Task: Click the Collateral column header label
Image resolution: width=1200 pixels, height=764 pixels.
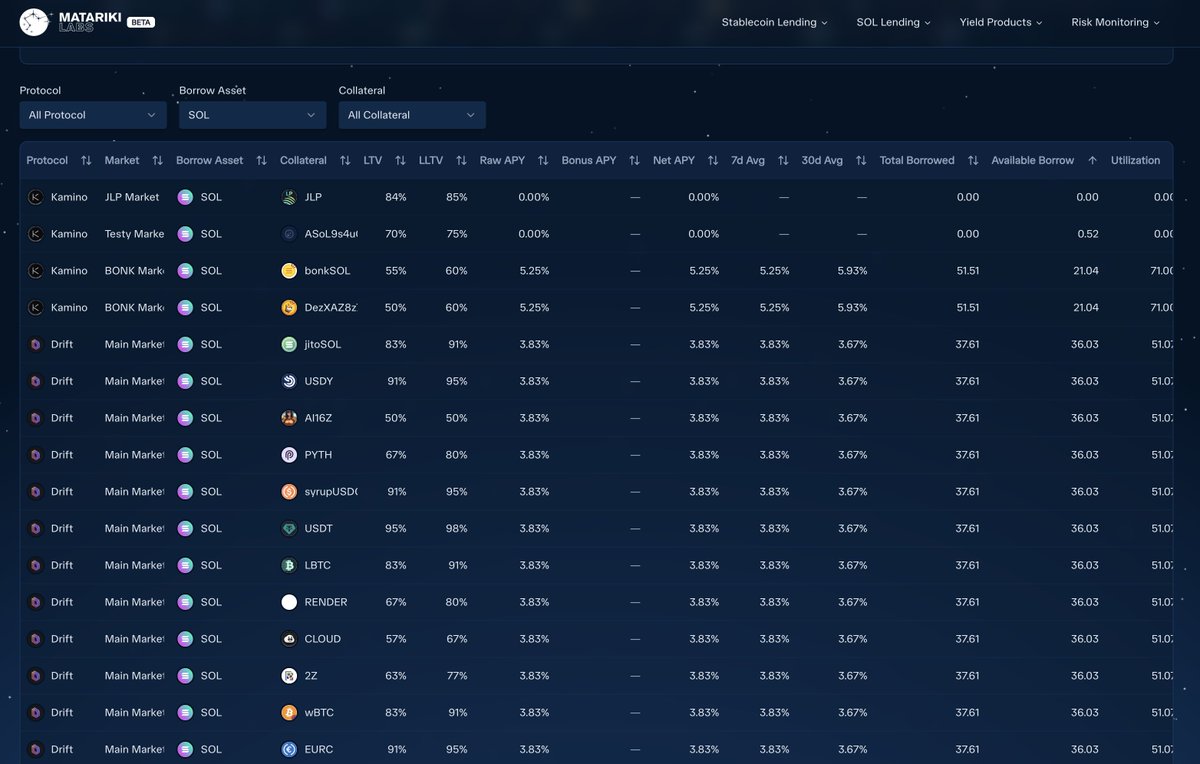Action: tap(303, 160)
